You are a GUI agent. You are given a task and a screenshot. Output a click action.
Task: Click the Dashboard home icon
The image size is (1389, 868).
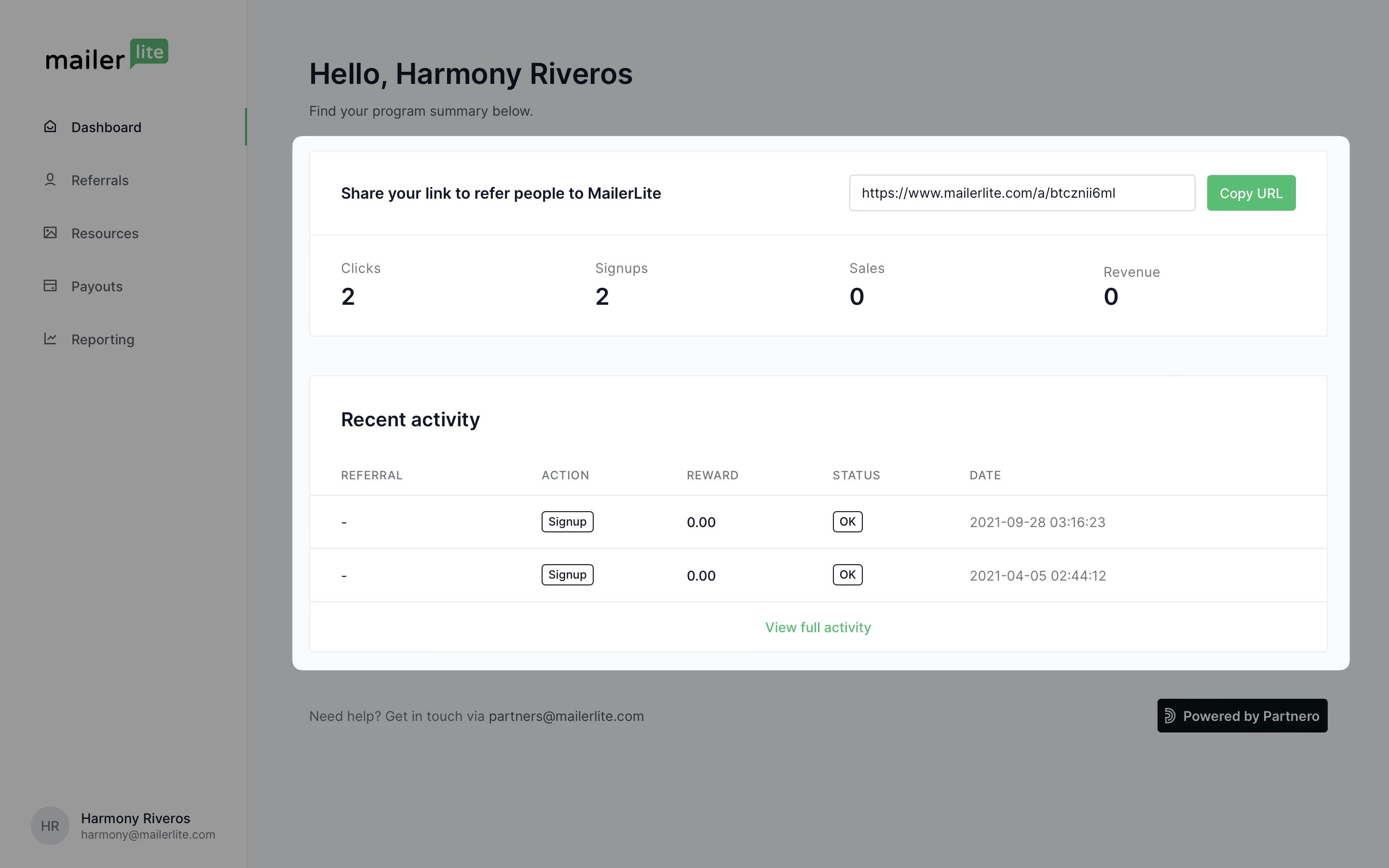[x=50, y=126]
